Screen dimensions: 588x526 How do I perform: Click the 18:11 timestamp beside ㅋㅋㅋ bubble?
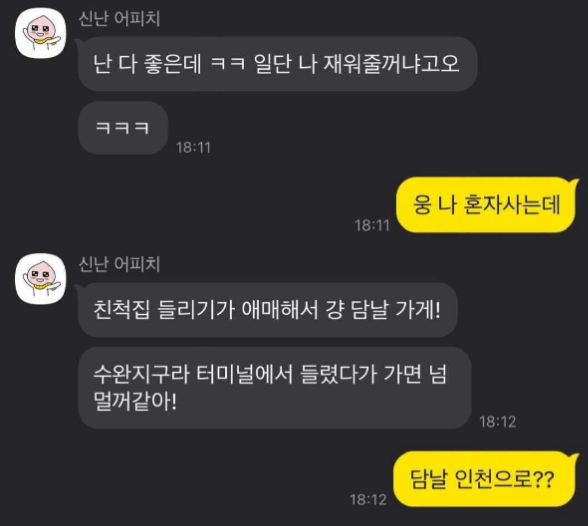click(193, 147)
